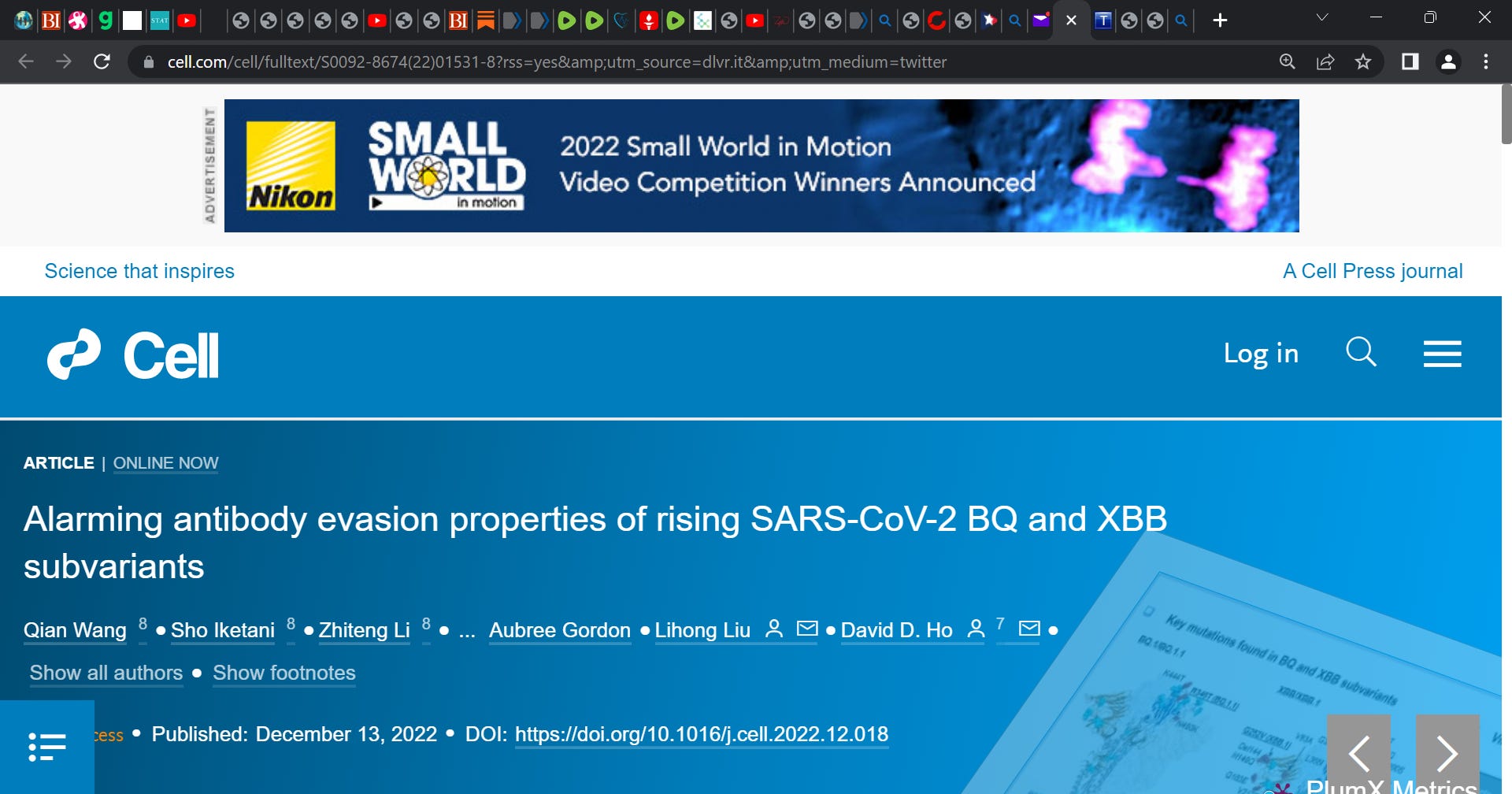
Task: Click the page vertical scrollbar thumb
Action: [x=1506, y=113]
